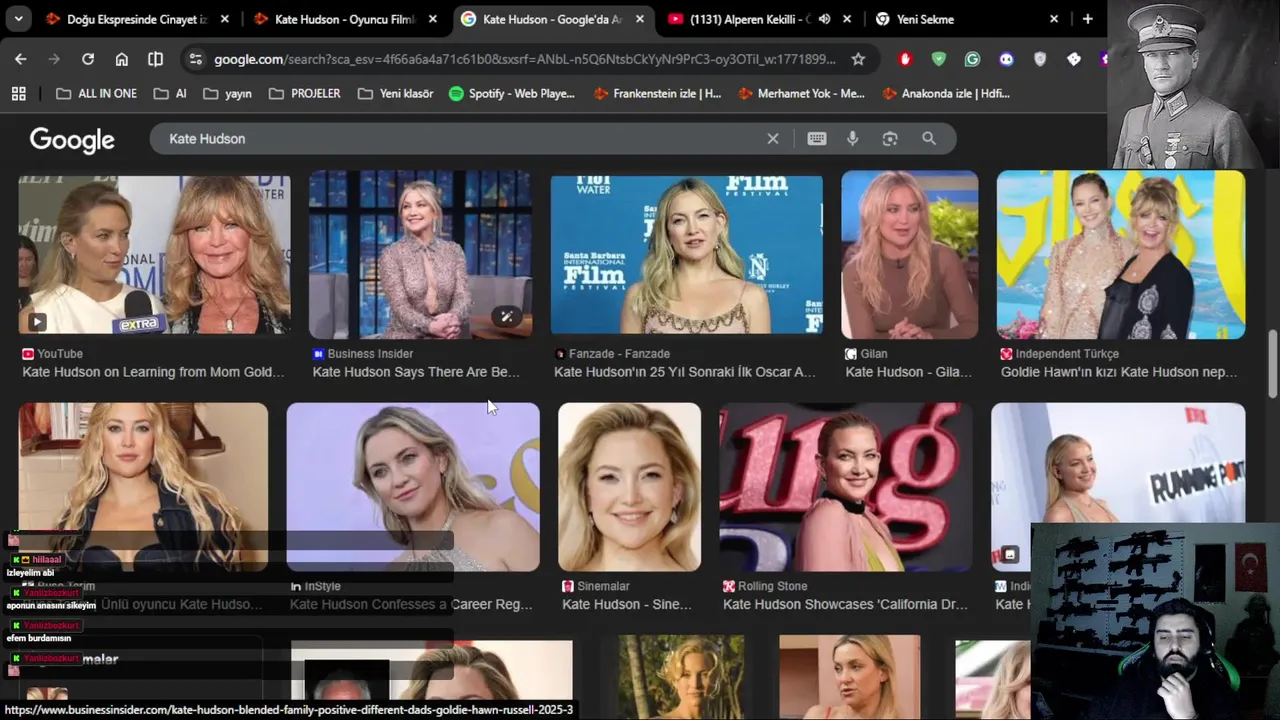
Task: Open the tab search dropdown arrow
Action: (19, 18)
